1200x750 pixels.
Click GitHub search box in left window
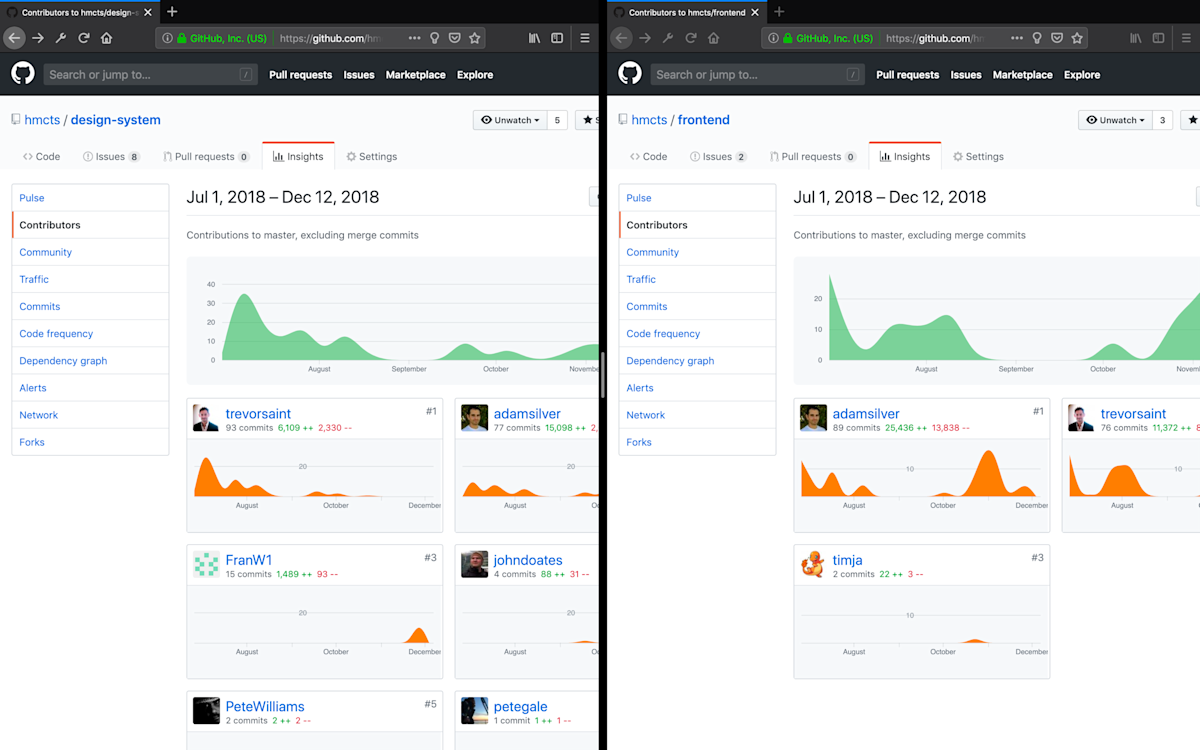coord(150,75)
